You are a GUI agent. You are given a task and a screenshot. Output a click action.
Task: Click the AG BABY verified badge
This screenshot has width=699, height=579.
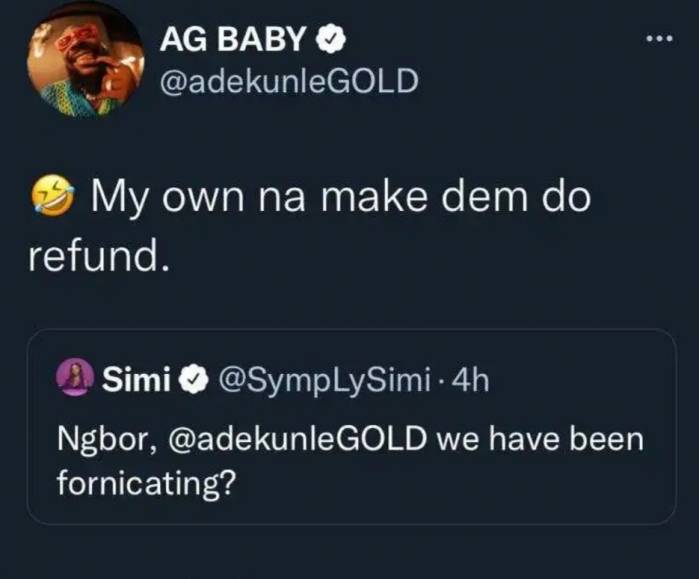click(331, 39)
